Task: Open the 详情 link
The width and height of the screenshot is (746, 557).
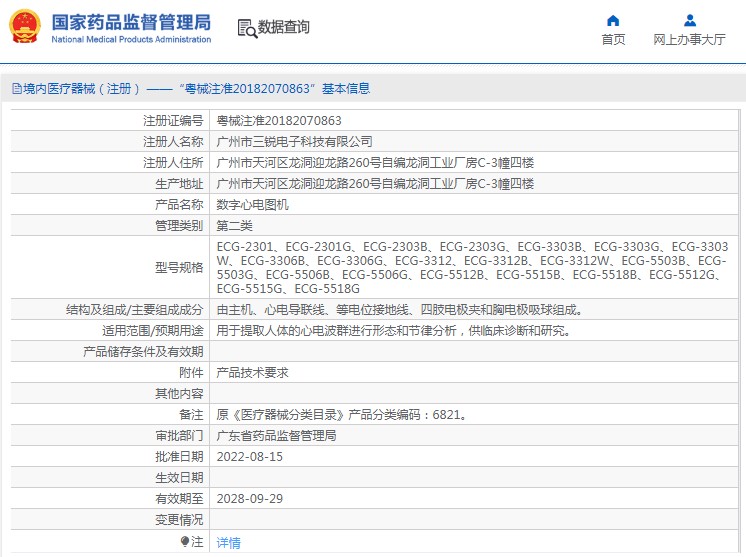Action: click(x=228, y=542)
